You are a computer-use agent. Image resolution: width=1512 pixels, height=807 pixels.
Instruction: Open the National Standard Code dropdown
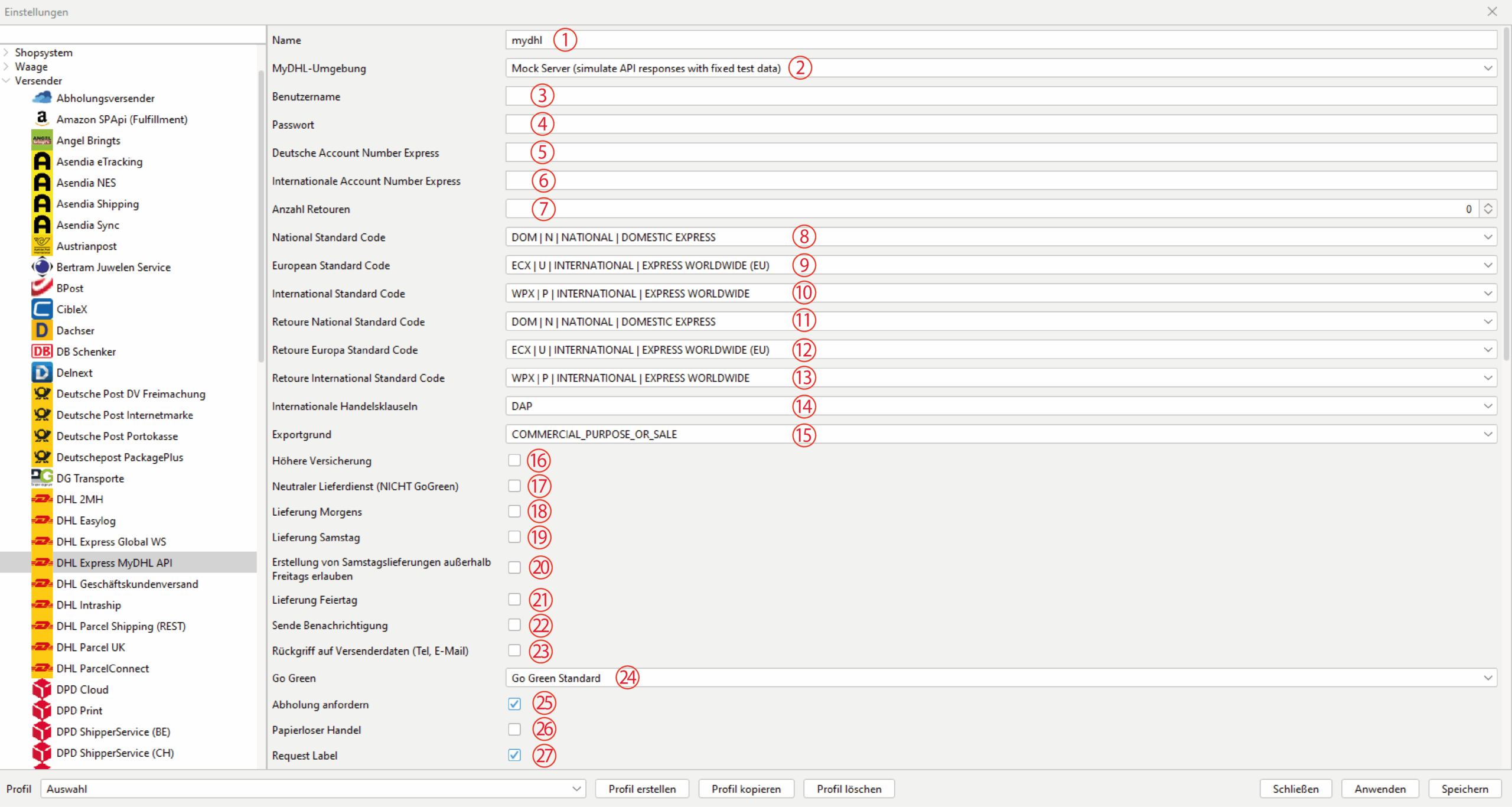click(x=1001, y=237)
